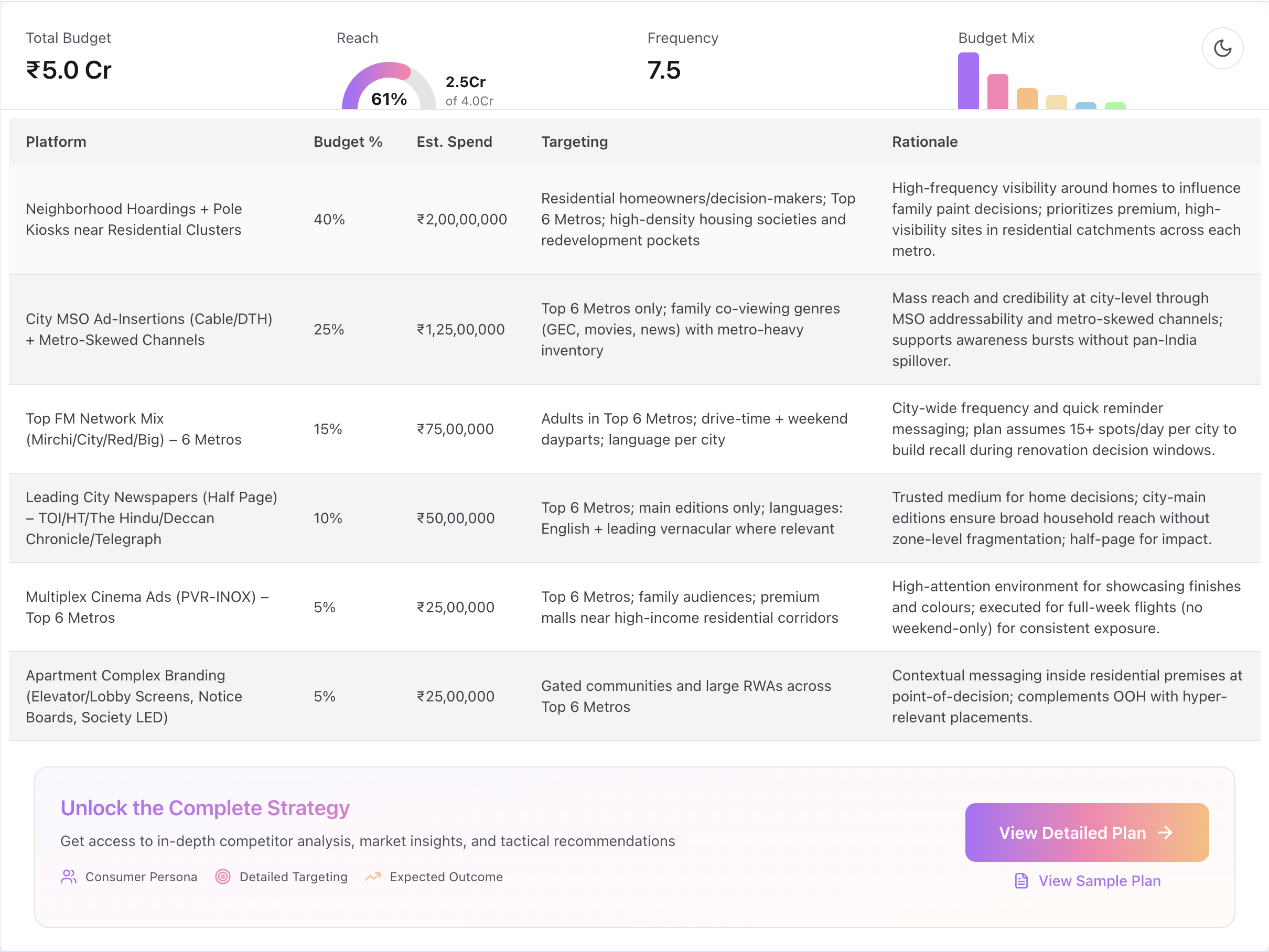Open the View Sample Plan link
The width and height of the screenshot is (1269, 952).
click(1099, 880)
